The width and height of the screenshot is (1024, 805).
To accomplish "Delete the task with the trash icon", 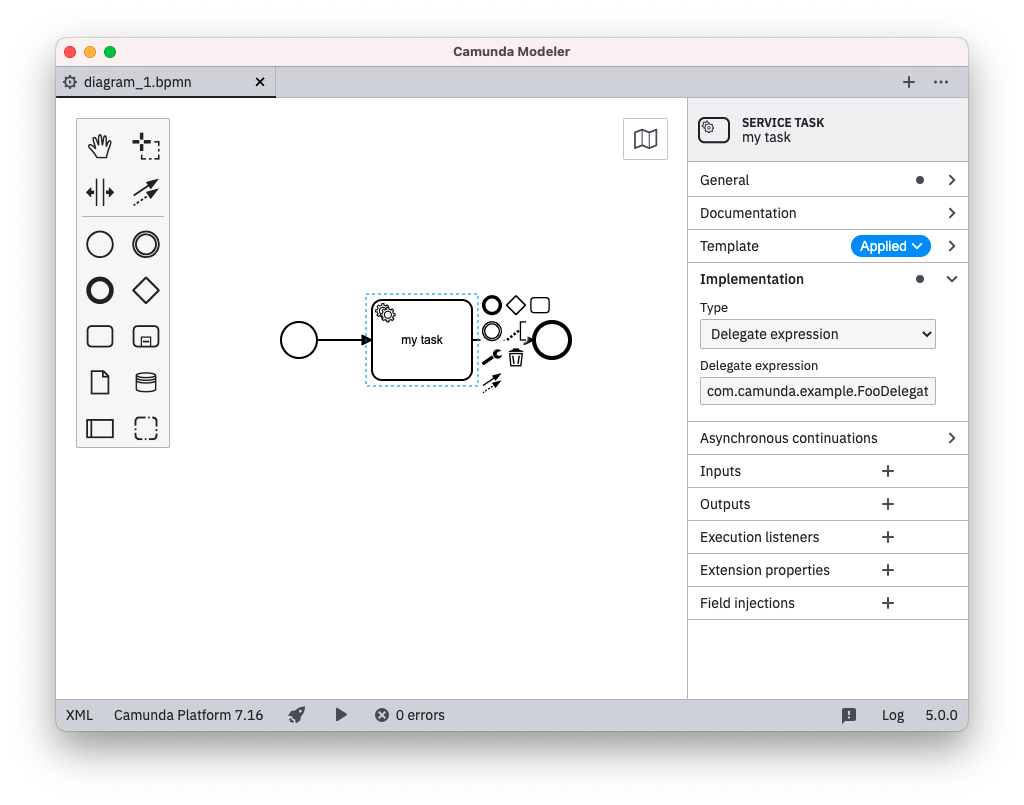I will pyautogui.click(x=516, y=357).
